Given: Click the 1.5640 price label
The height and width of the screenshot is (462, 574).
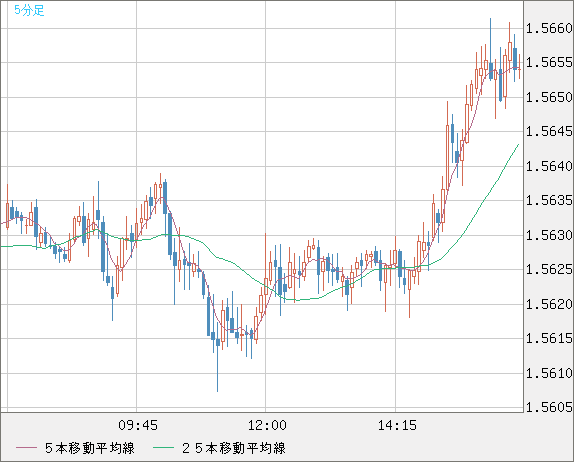Looking at the screenshot, I should click(549, 166).
